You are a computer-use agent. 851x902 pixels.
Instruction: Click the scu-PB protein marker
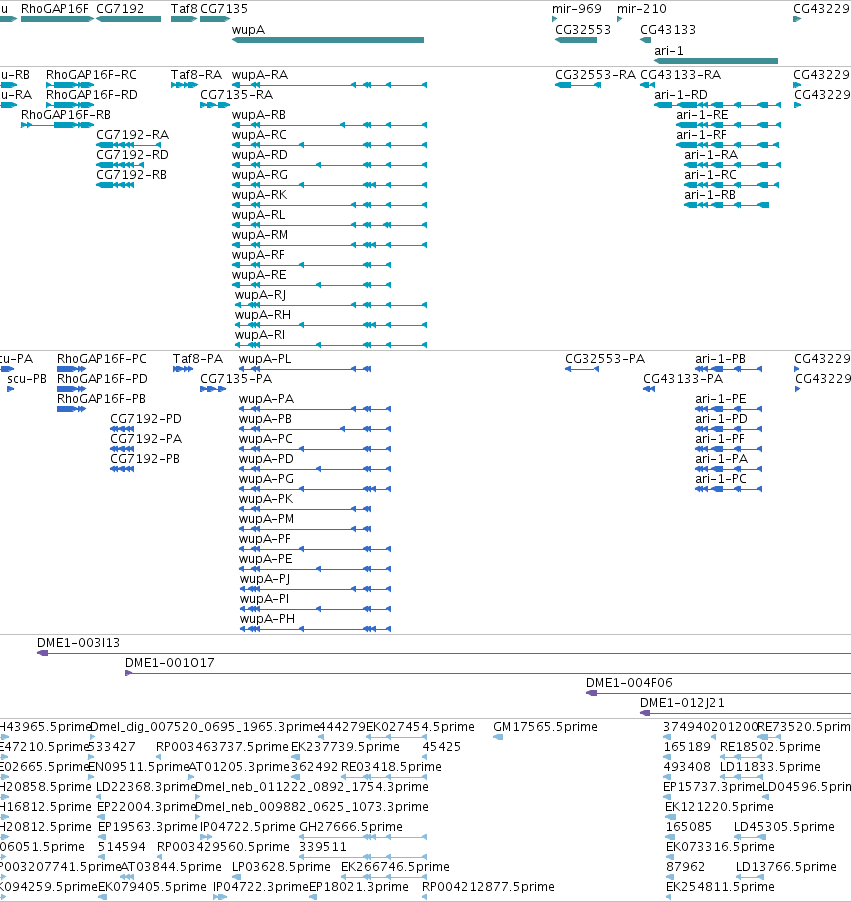(x=10, y=389)
